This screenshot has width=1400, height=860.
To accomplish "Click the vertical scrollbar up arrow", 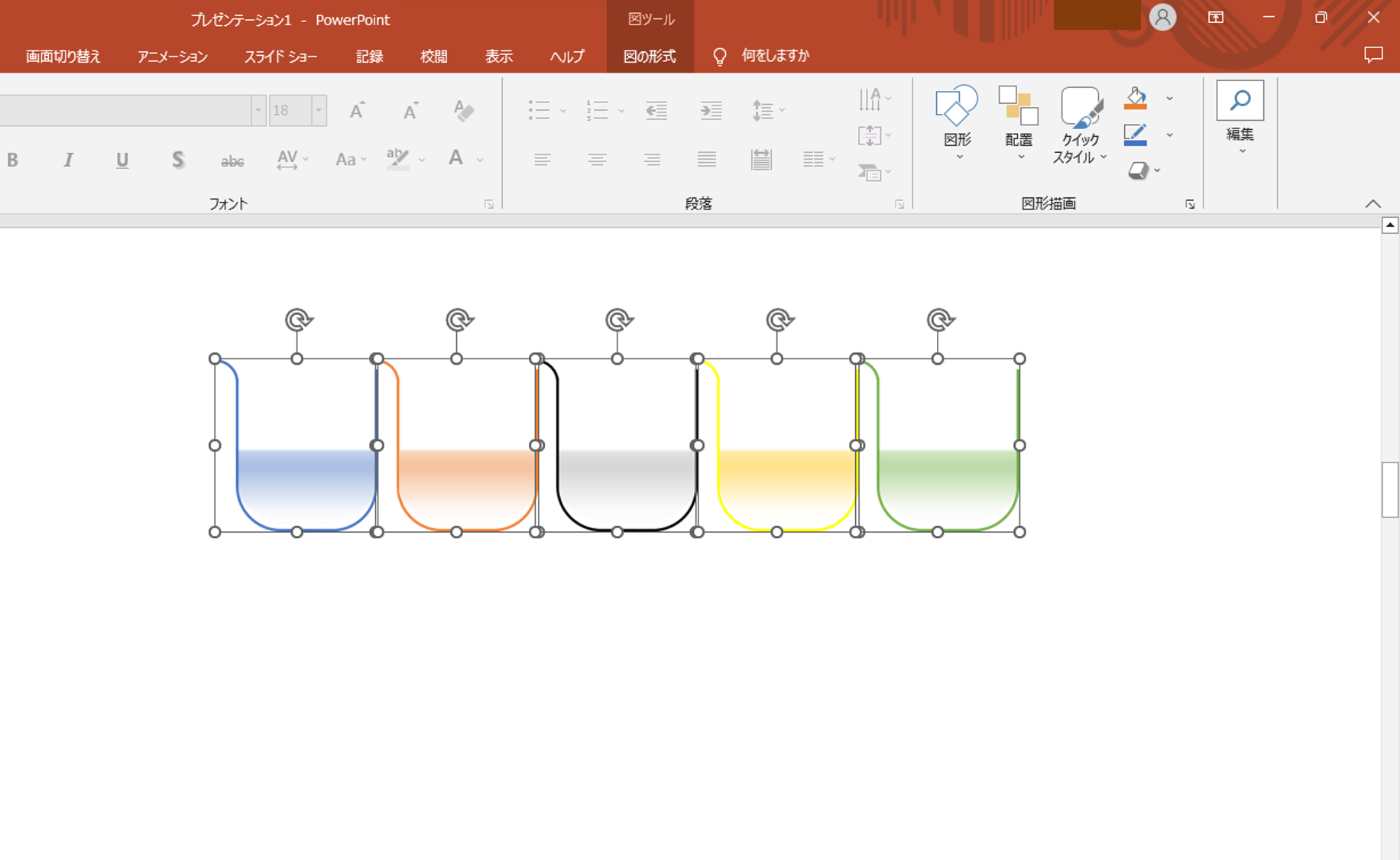I will tap(1390, 225).
